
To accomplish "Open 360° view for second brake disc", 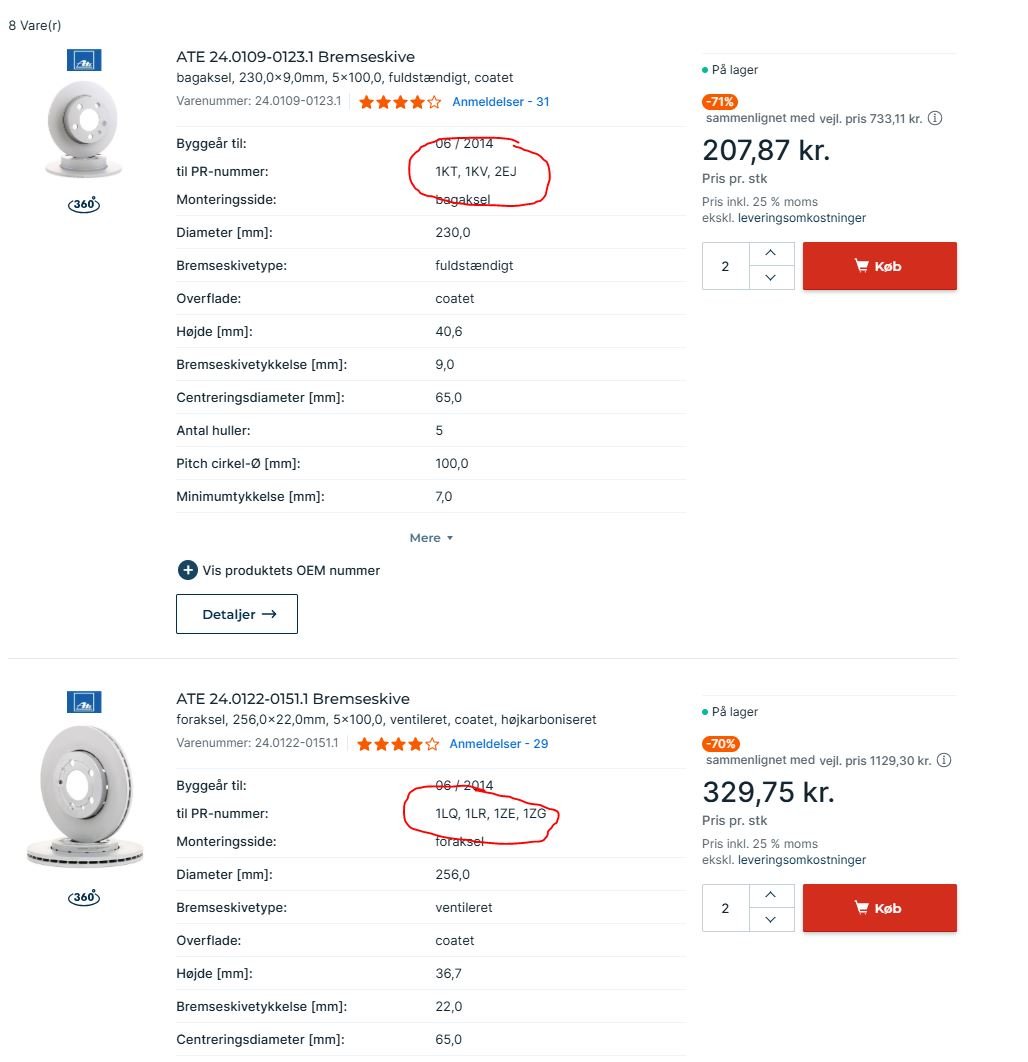I will point(84,897).
